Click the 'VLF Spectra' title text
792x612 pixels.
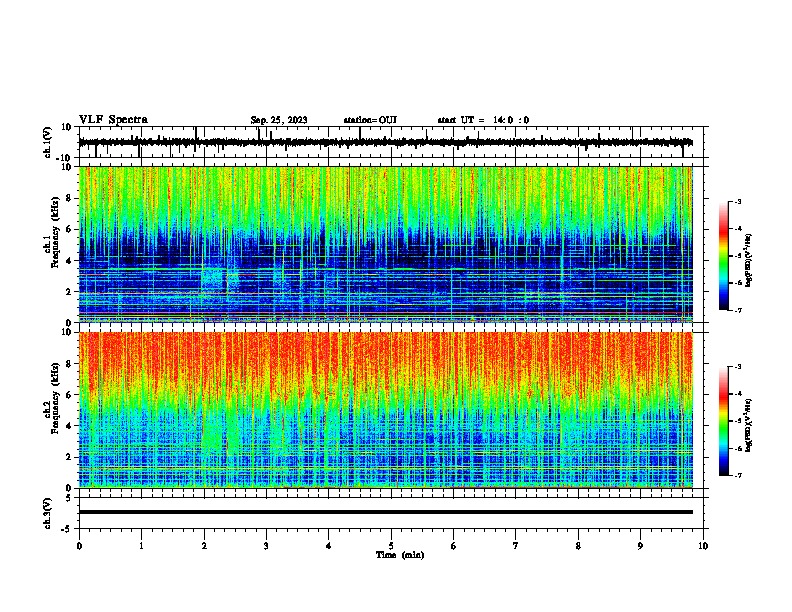pos(113,119)
